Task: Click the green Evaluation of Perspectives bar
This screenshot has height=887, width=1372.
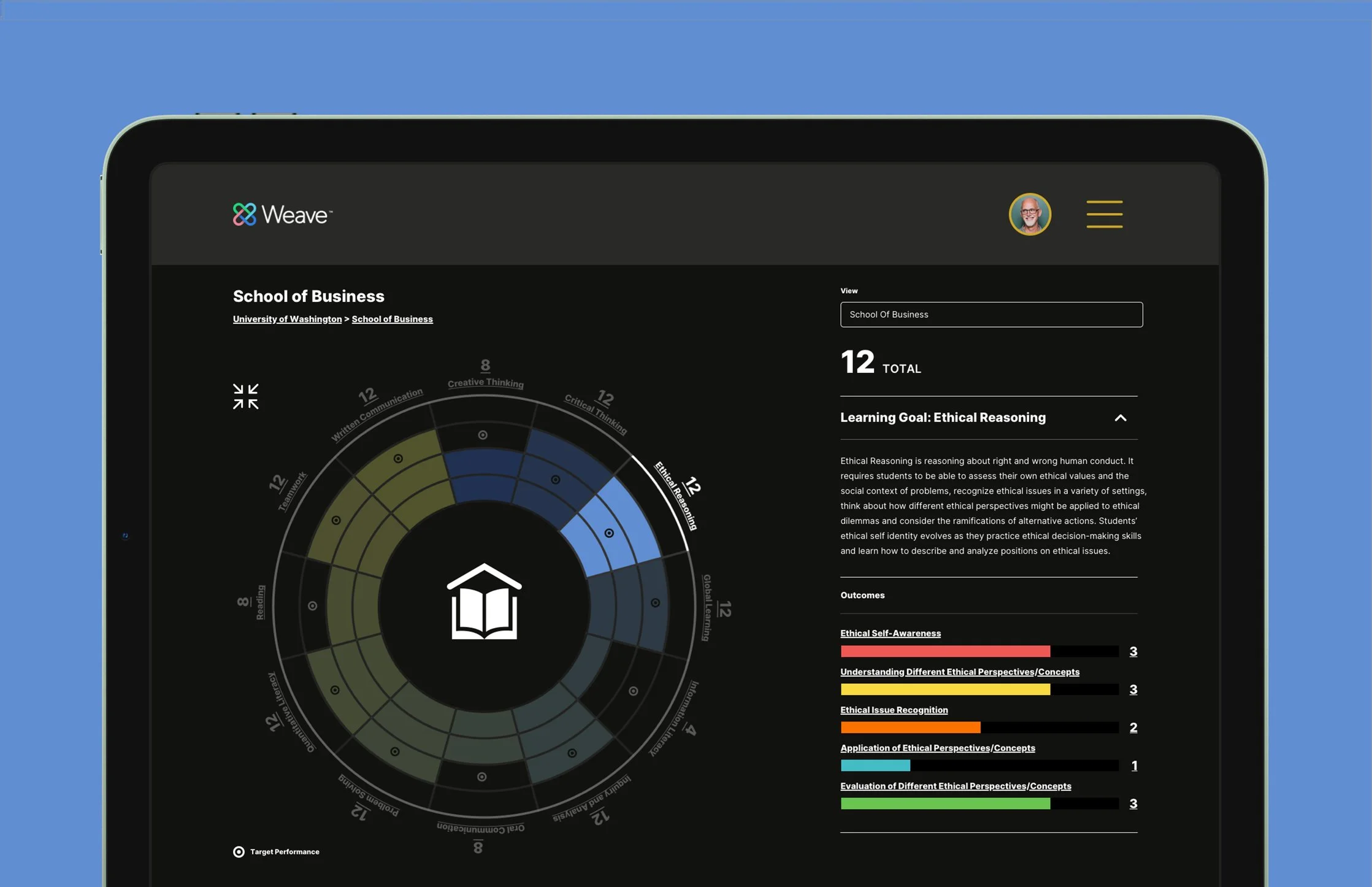Action: pos(945,804)
